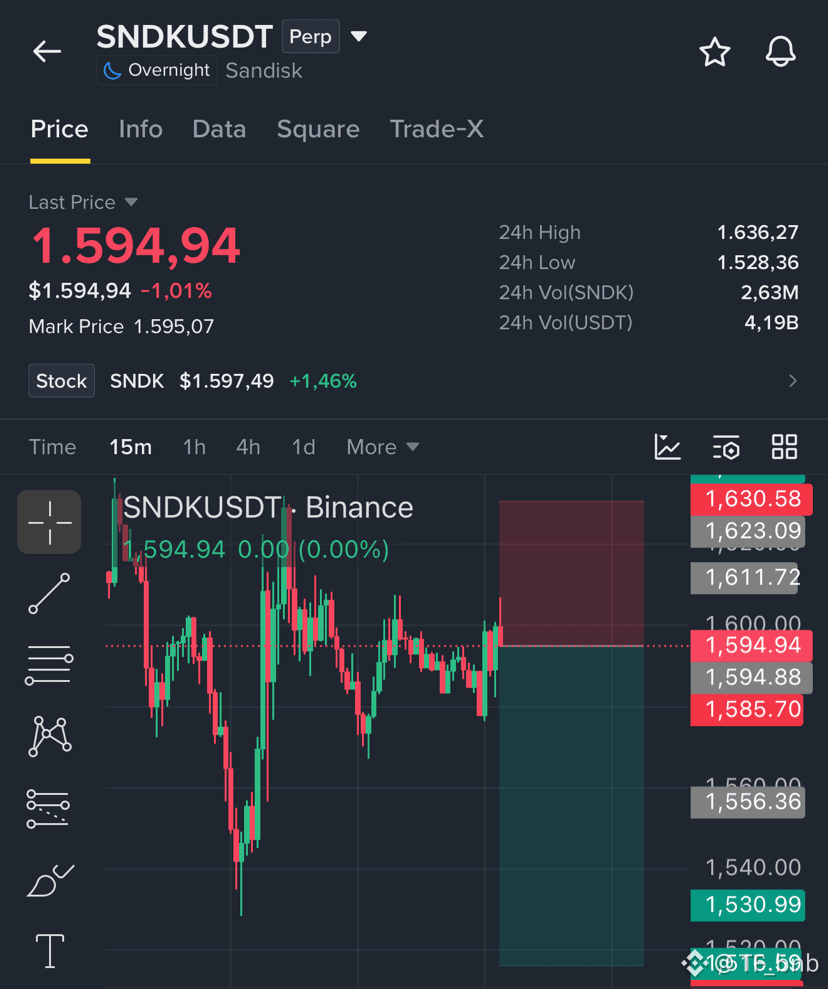Tap the Perp contract badge
828x989 pixels.
click(310, 37)
